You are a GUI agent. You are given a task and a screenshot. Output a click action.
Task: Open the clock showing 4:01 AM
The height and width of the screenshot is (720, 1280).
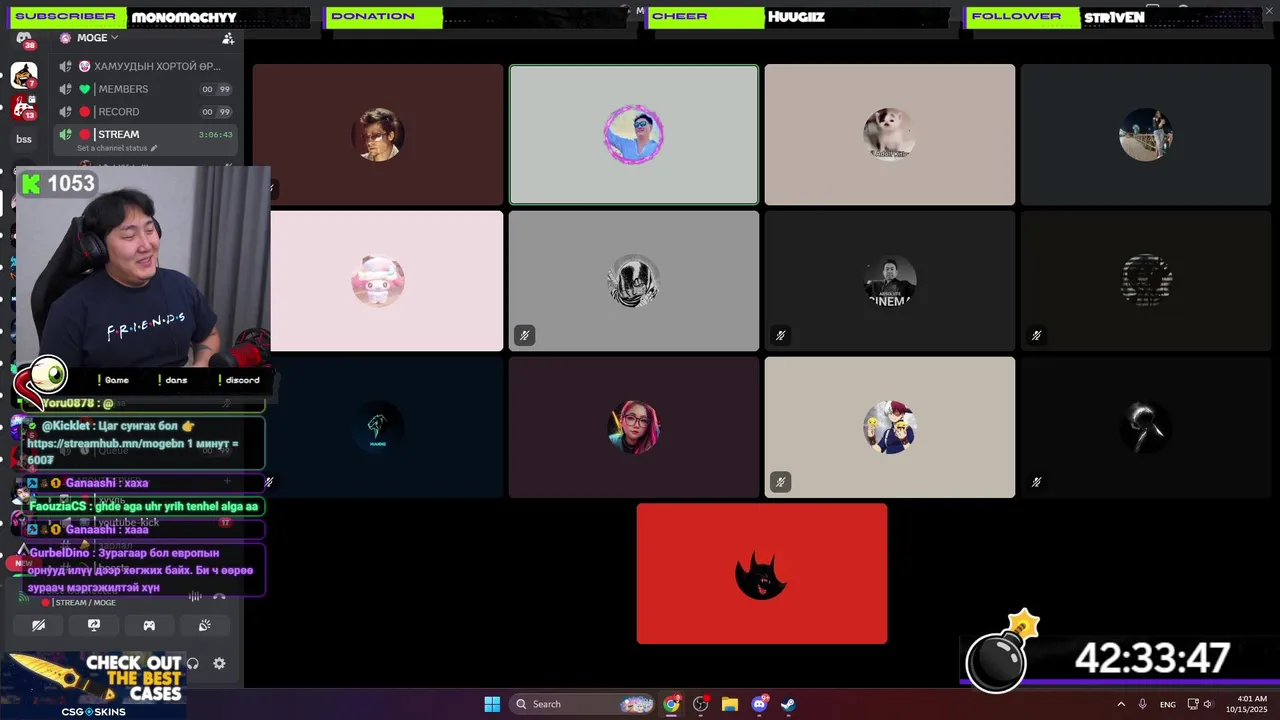coord(1252,704)
